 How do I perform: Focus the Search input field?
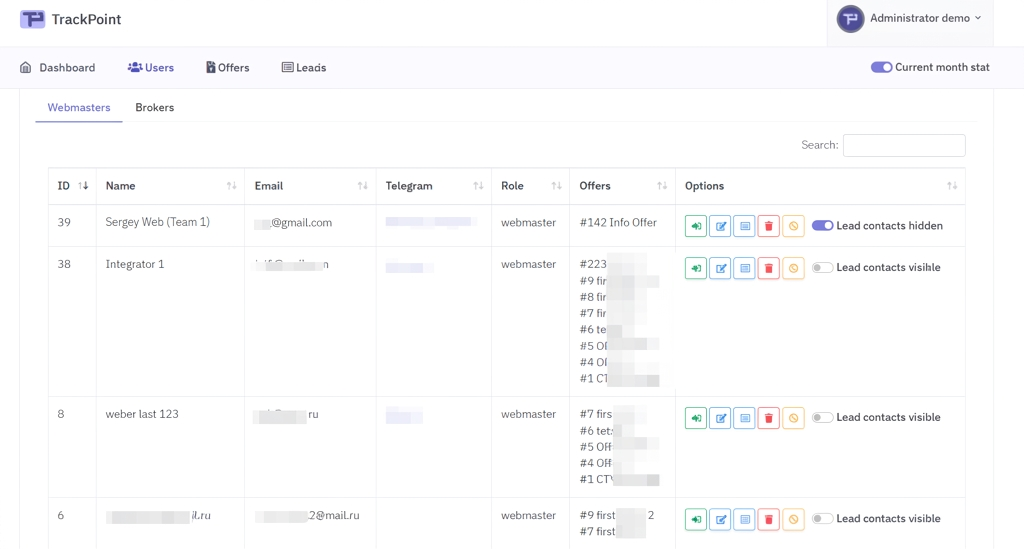(x=904, y=145)
